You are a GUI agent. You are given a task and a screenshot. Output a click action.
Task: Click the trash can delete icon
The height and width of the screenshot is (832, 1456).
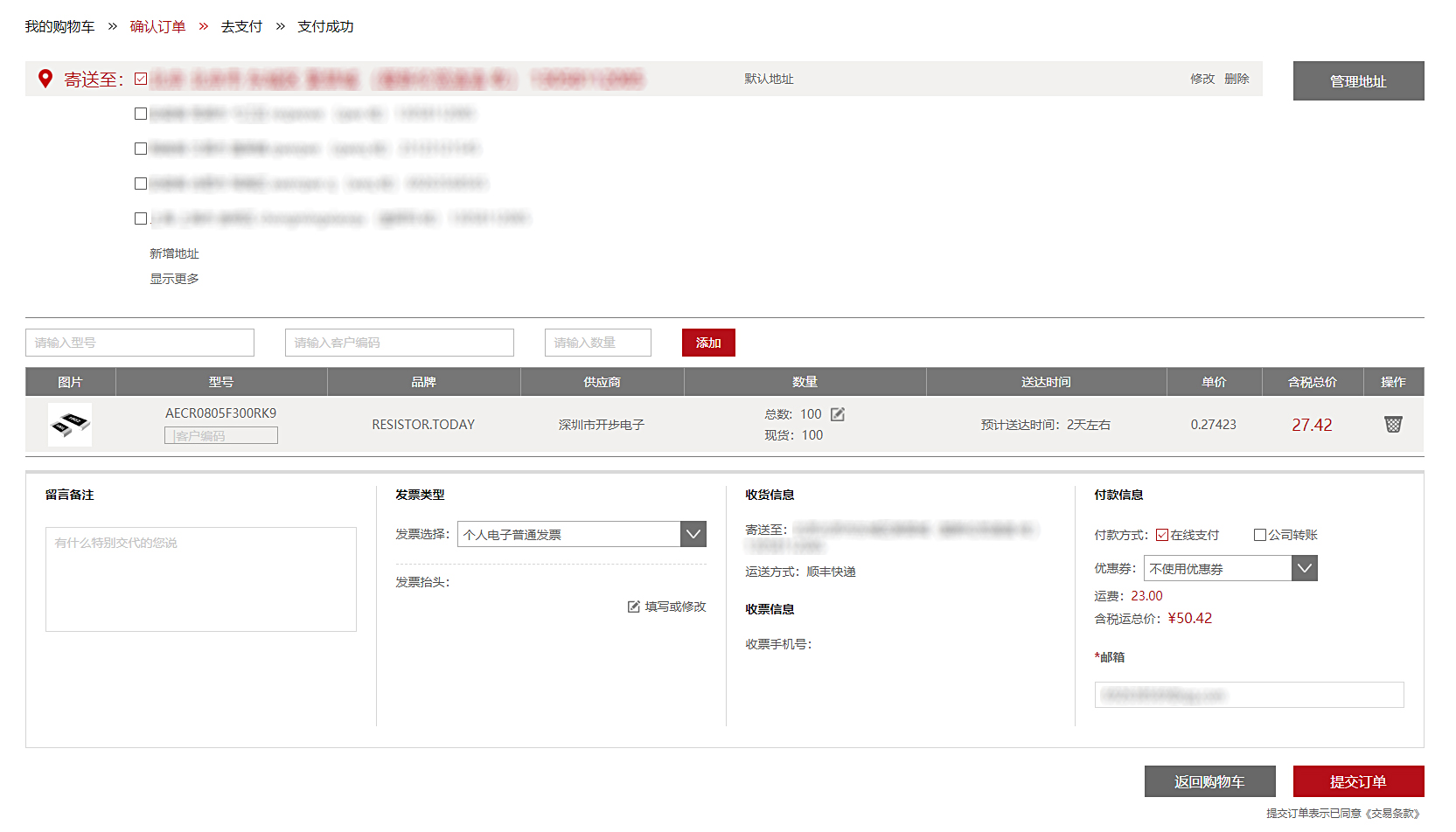[1393, 425]
